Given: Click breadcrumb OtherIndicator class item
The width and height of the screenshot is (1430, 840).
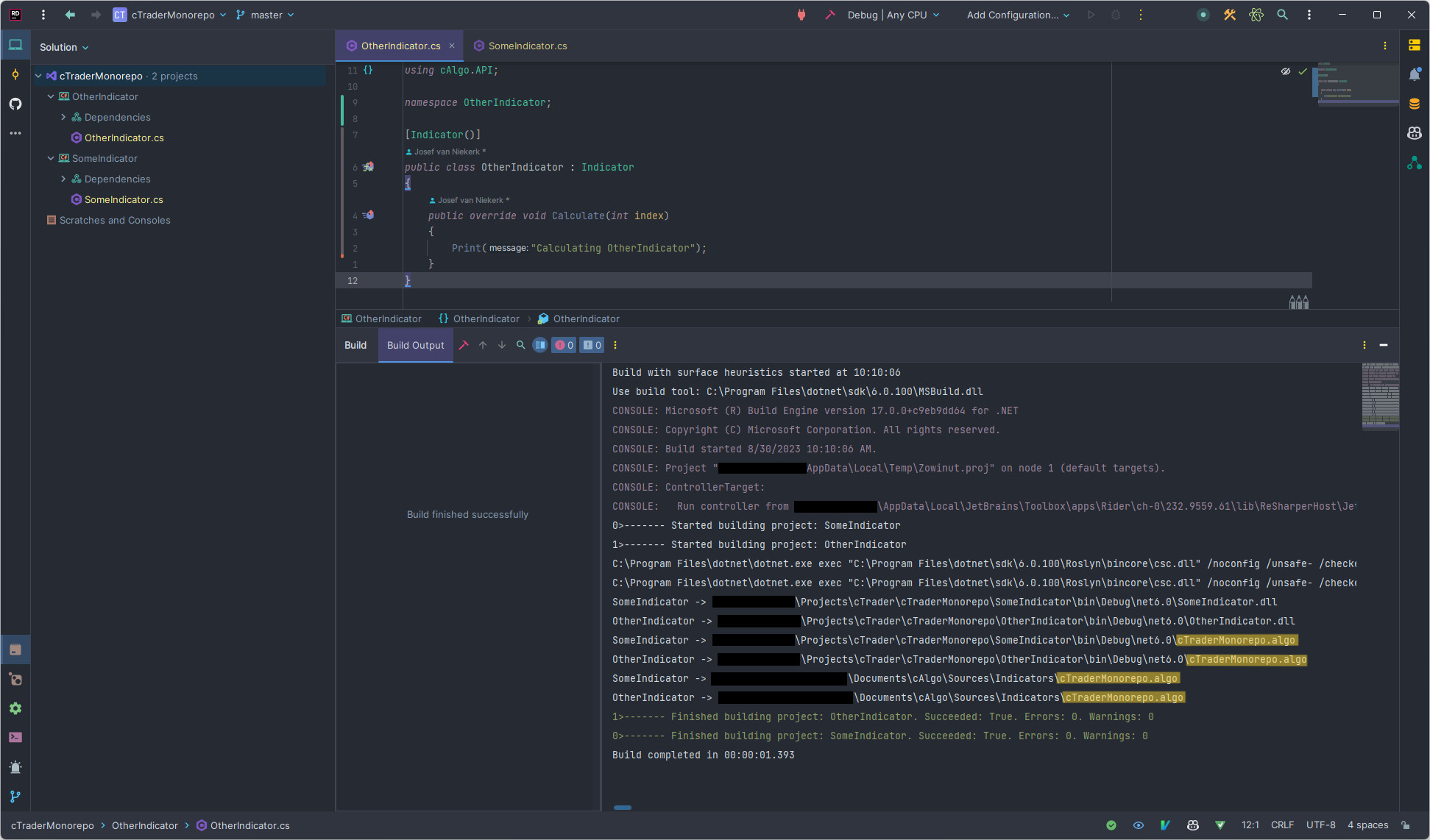Looking at the screenshot, I should (578, 318).
